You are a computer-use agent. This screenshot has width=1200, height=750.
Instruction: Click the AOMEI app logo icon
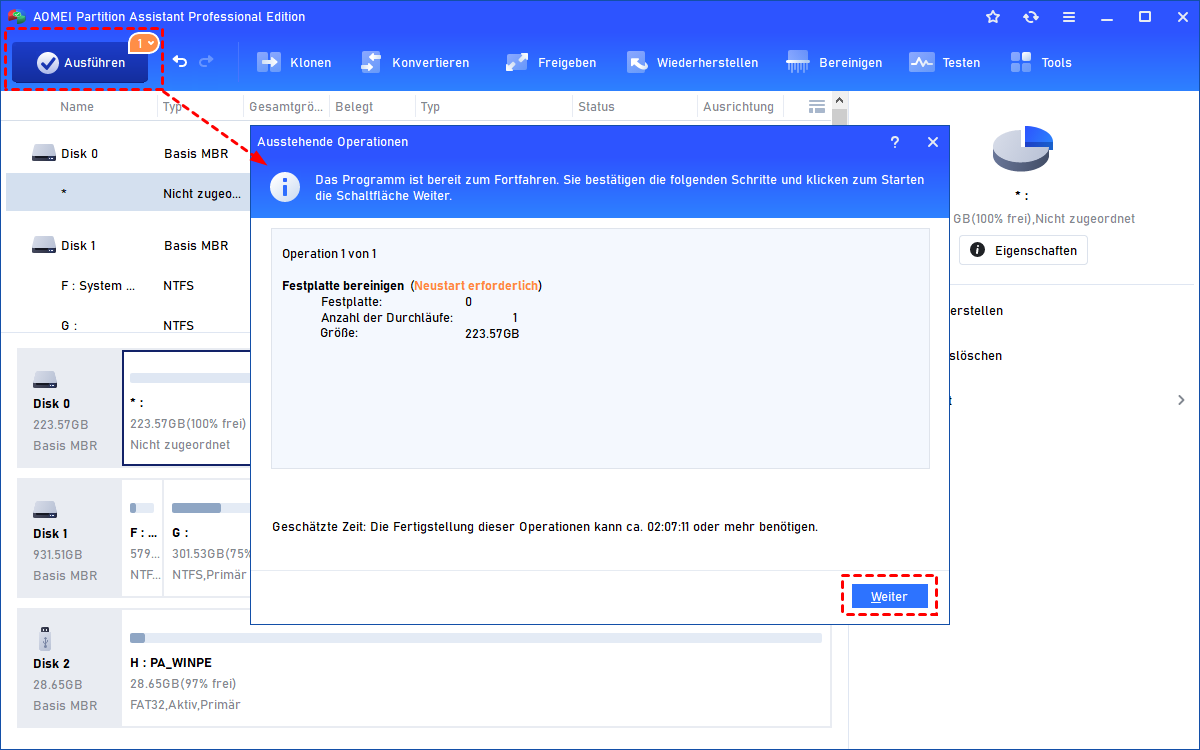click(x=15, y=16)
